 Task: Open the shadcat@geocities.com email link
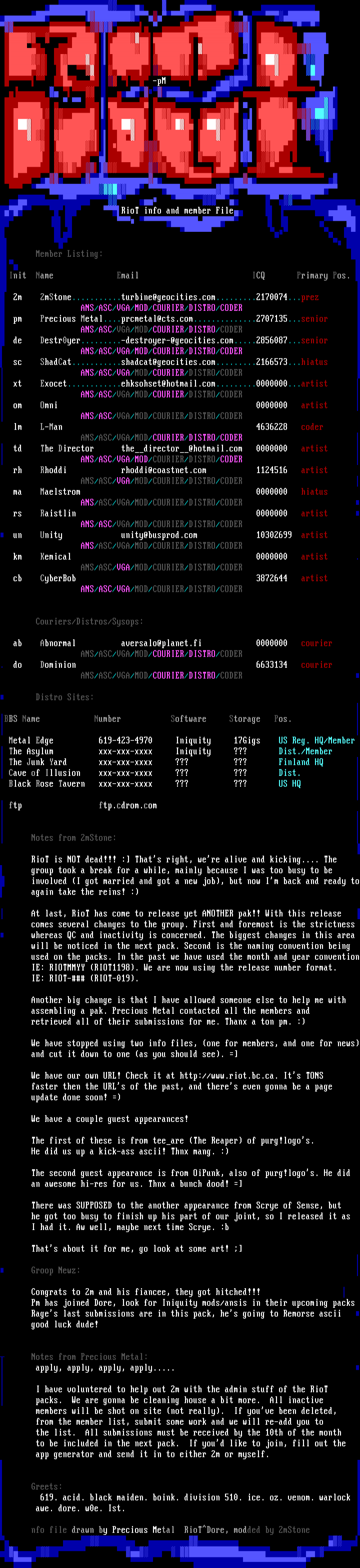point(168,362)
